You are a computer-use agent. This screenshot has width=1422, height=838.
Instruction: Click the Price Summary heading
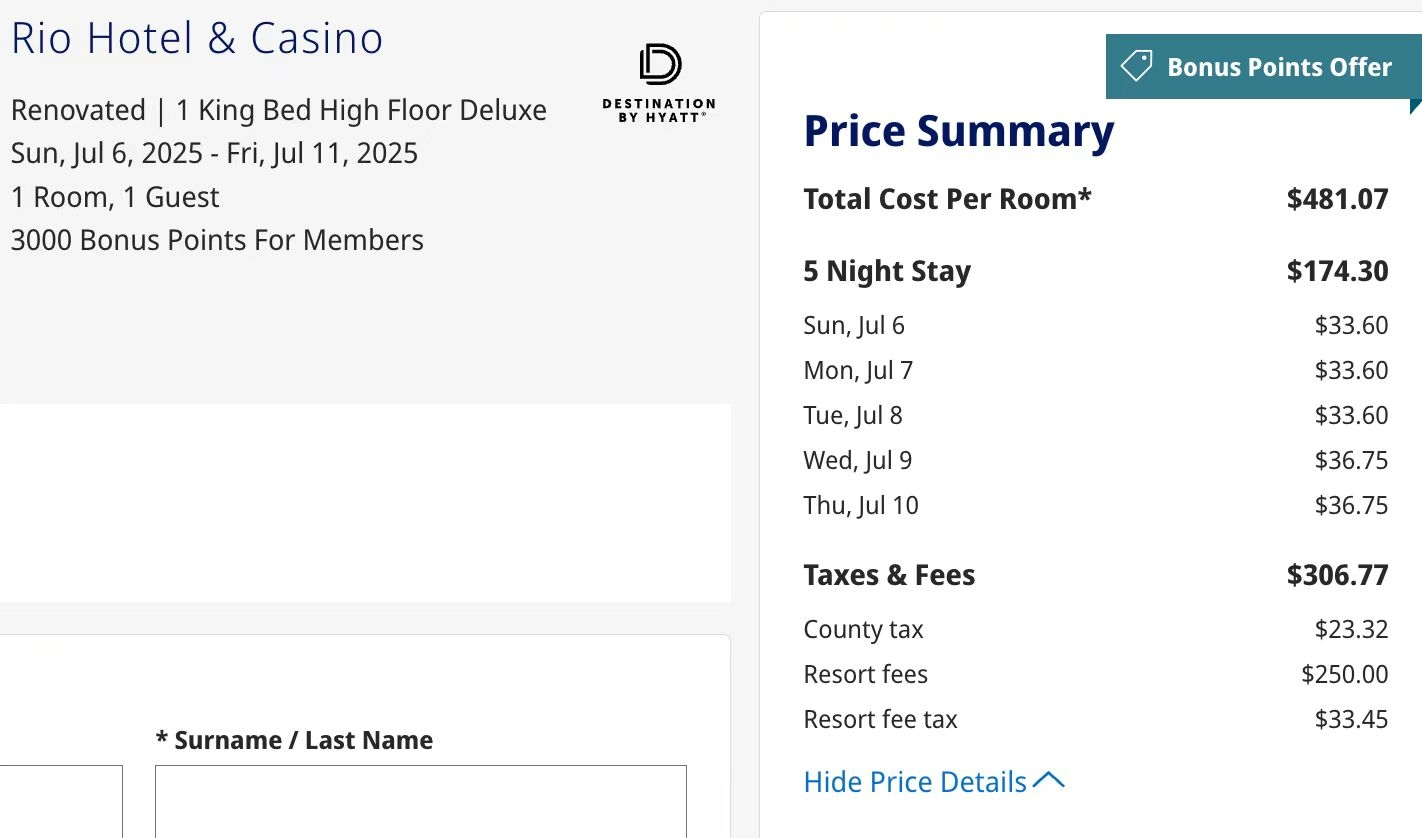point(959,131)
